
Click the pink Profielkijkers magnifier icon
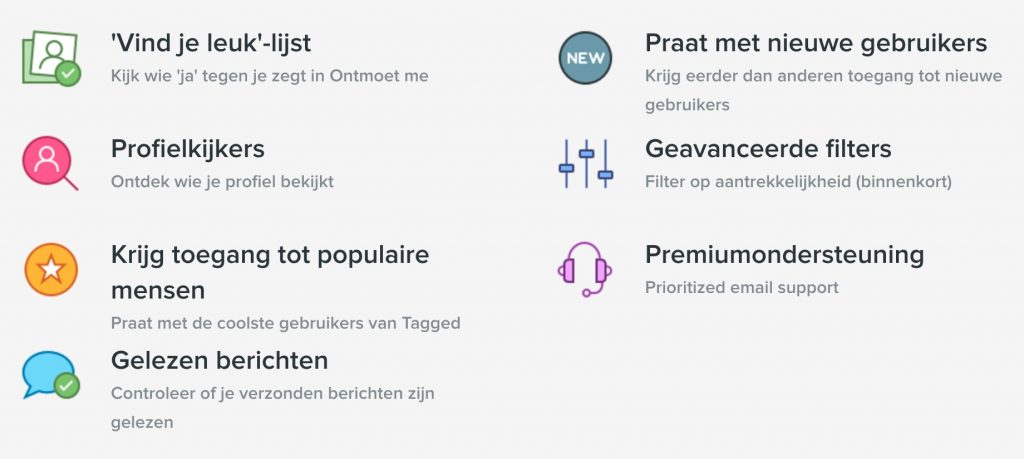point(50,164)
